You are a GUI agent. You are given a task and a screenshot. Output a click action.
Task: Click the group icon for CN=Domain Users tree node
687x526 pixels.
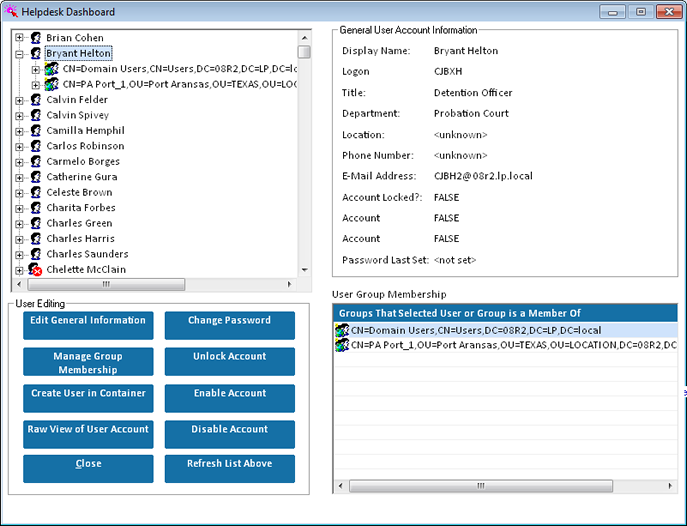pos(52,69)
